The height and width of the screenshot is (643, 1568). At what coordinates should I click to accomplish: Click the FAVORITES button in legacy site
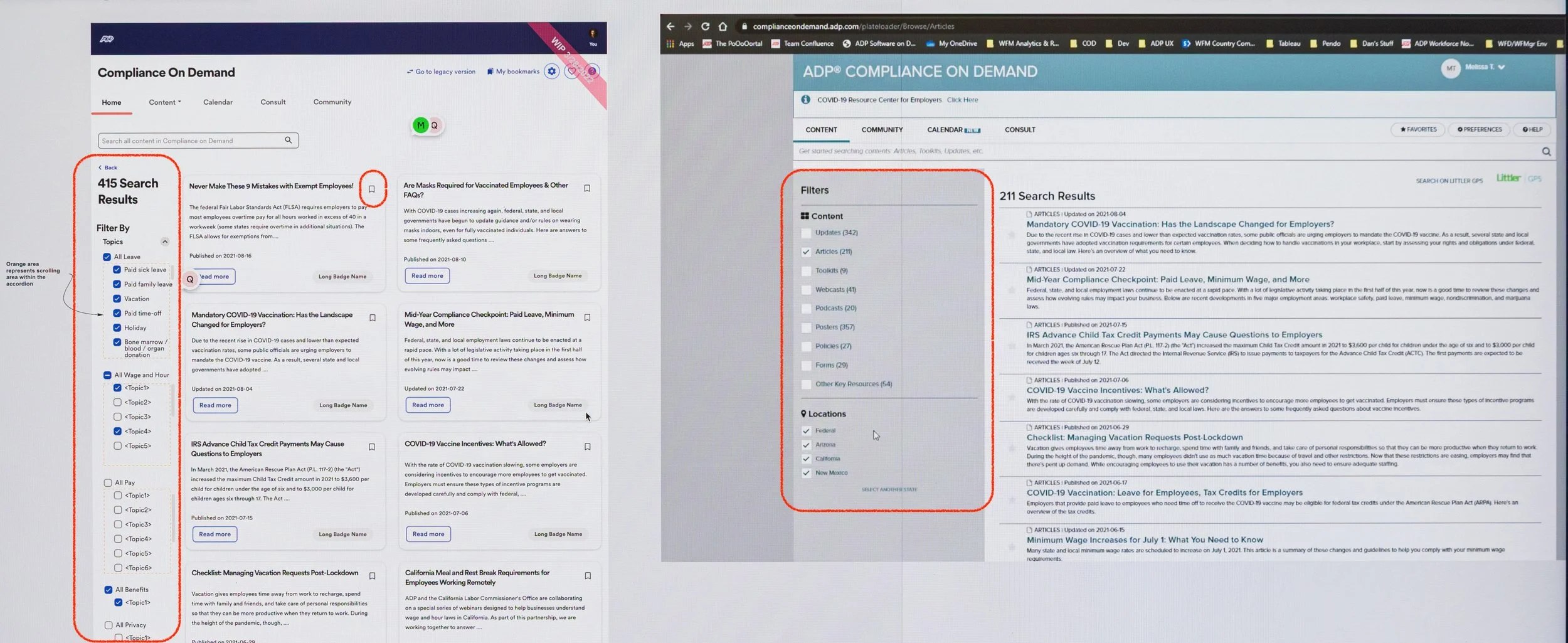pyautogui.click(x=1418, y=130)
